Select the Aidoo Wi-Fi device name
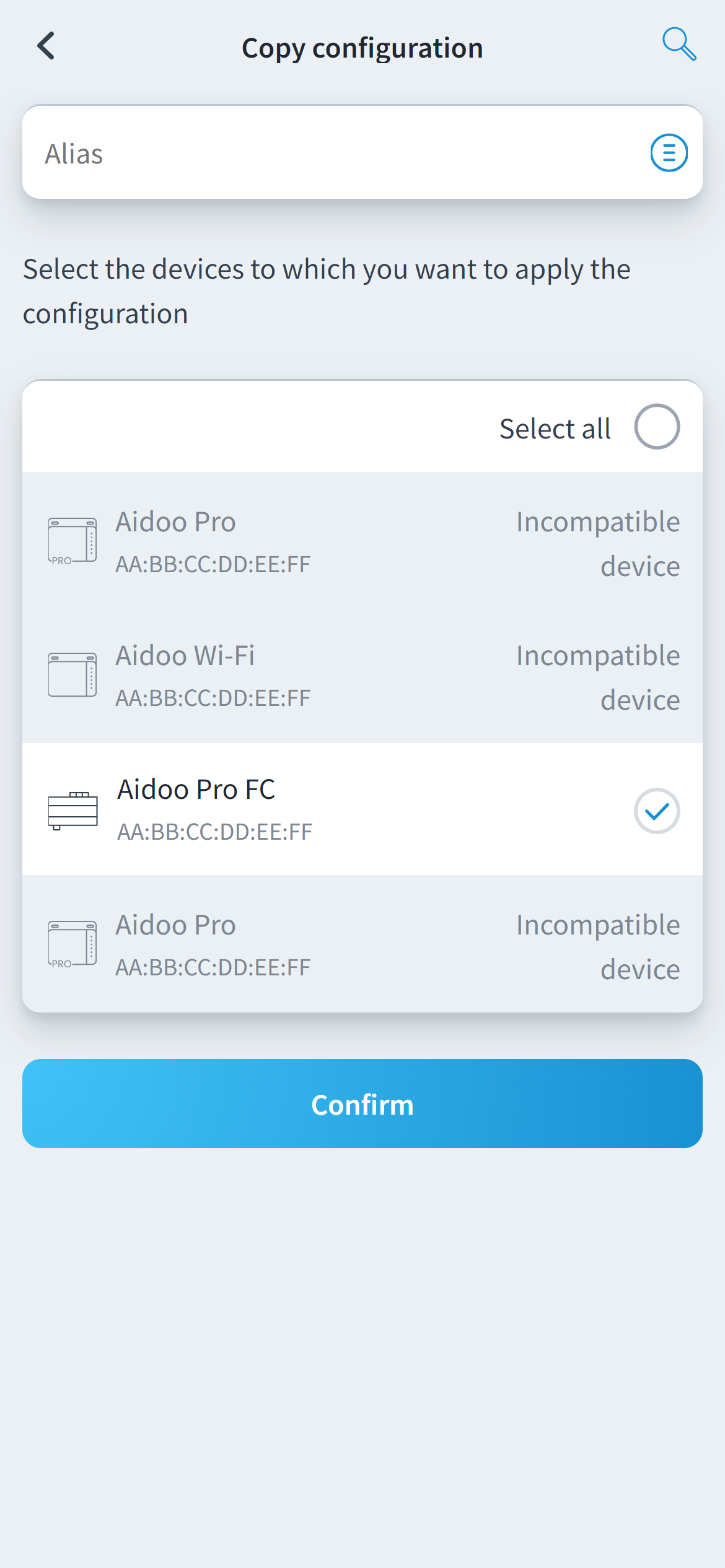Image resolution: width=725 pixels, height=1568 pixels. tap(185, 656)
